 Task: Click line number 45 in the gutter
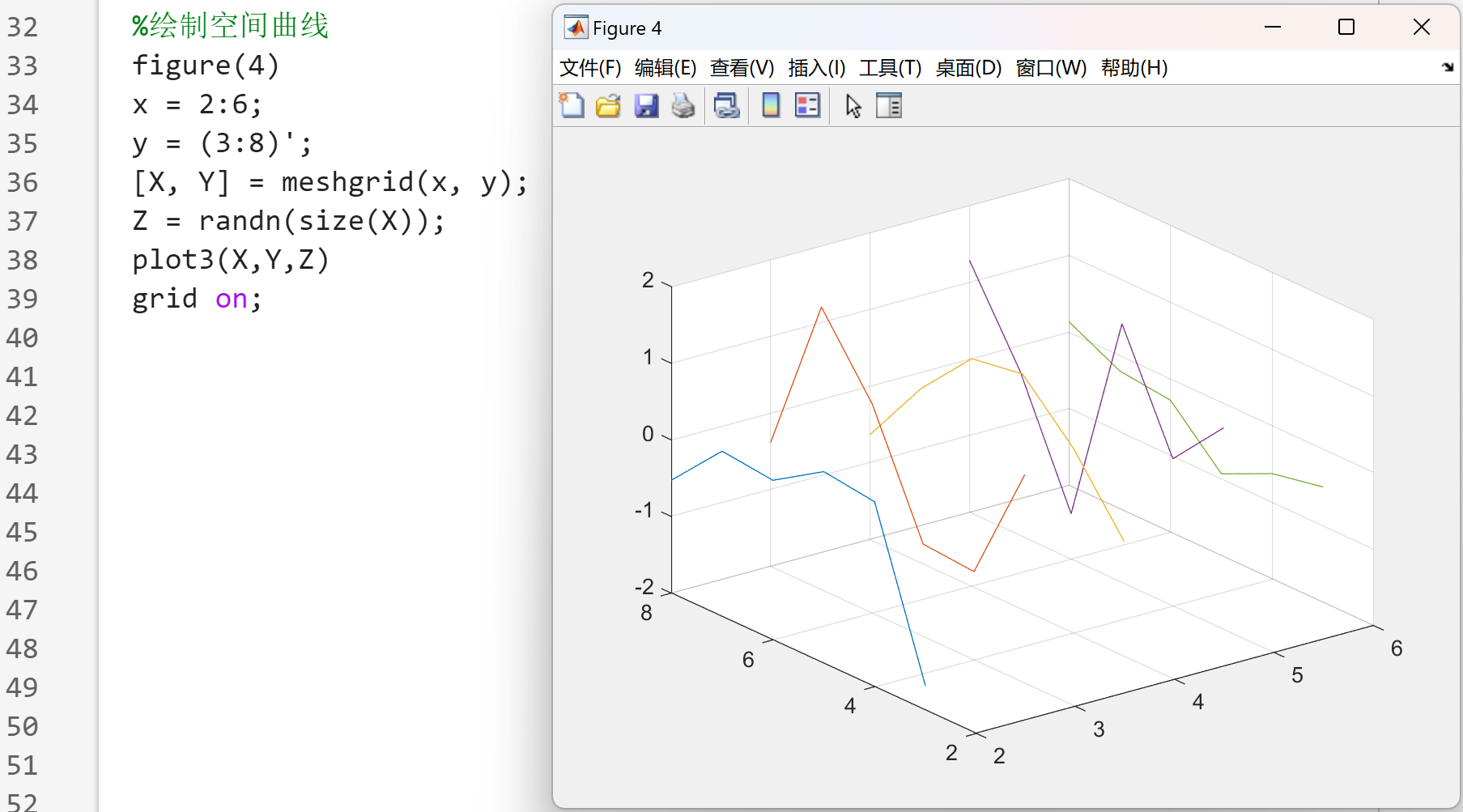[23, 532]
